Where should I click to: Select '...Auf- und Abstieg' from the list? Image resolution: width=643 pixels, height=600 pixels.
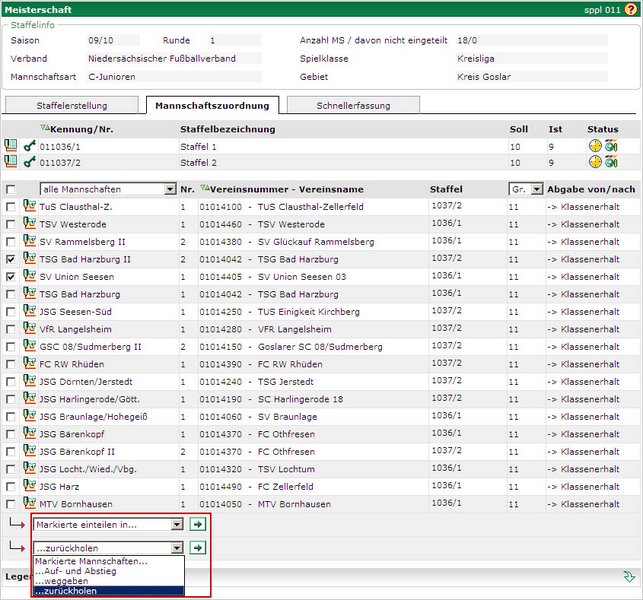pyautogui.click(x=76, y=571)
